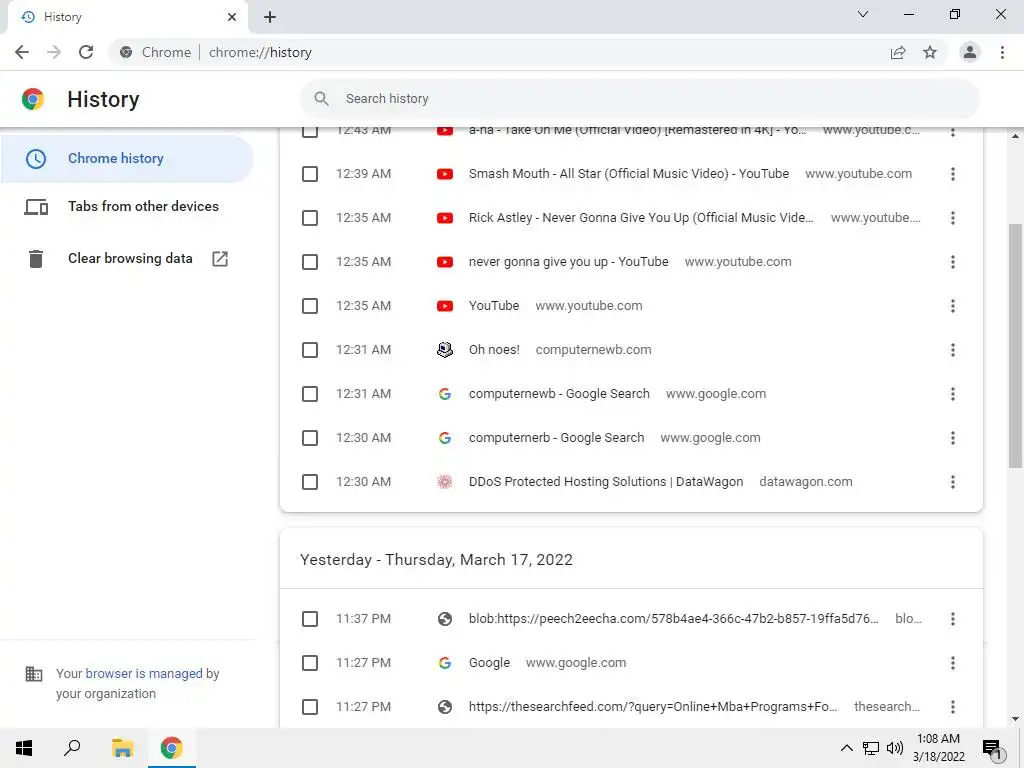Open Windows taskbar search
Viewport: 1024px width, 768px height.
(72, 748)
